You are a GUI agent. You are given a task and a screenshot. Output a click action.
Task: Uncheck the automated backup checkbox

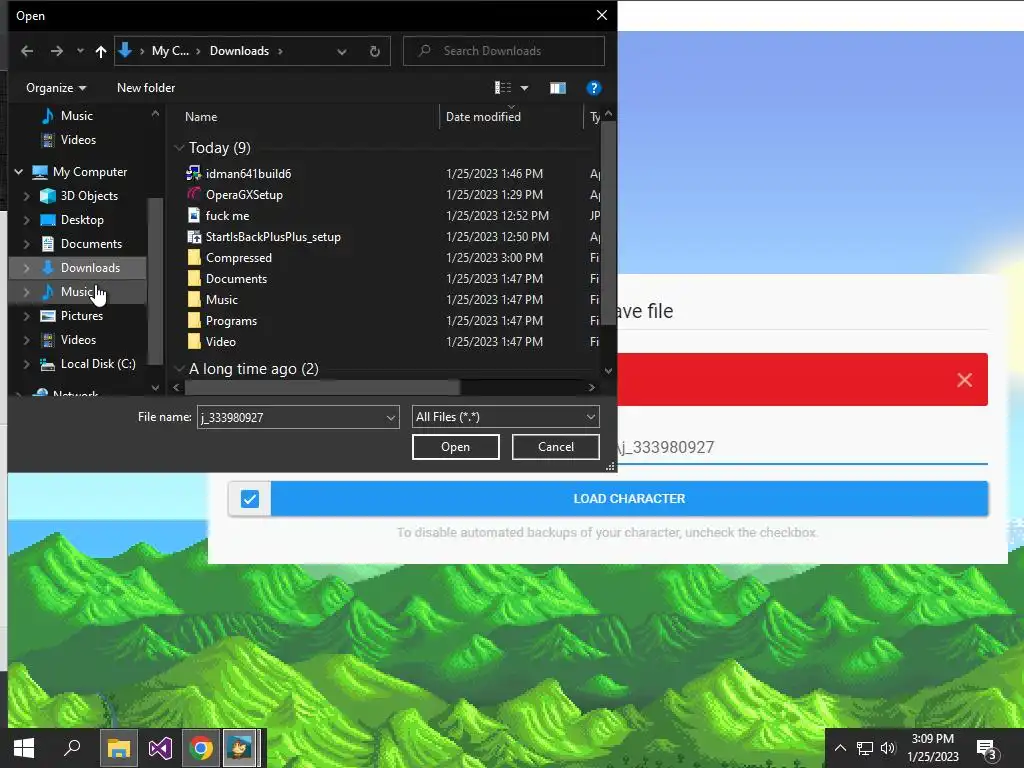point(249,499)
